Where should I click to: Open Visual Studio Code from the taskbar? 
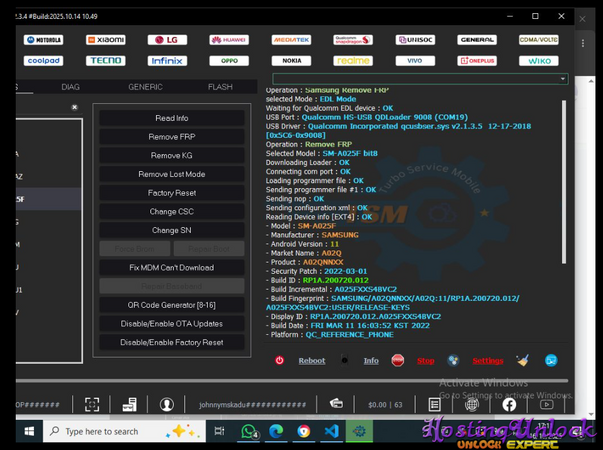coord(331,432)
